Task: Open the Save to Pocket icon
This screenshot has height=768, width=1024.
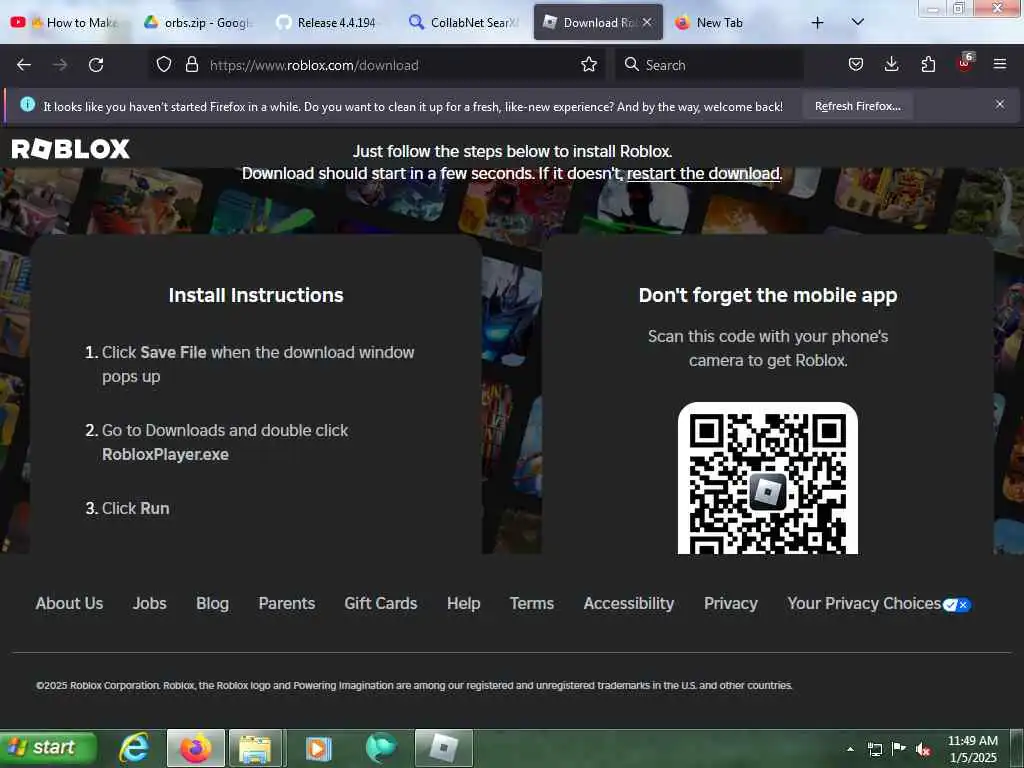Action: click(x=856, y=65)
